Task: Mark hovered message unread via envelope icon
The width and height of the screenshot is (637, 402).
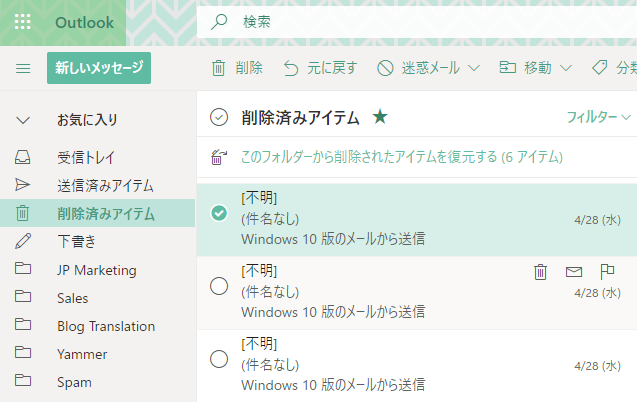Action: point(573,271)
